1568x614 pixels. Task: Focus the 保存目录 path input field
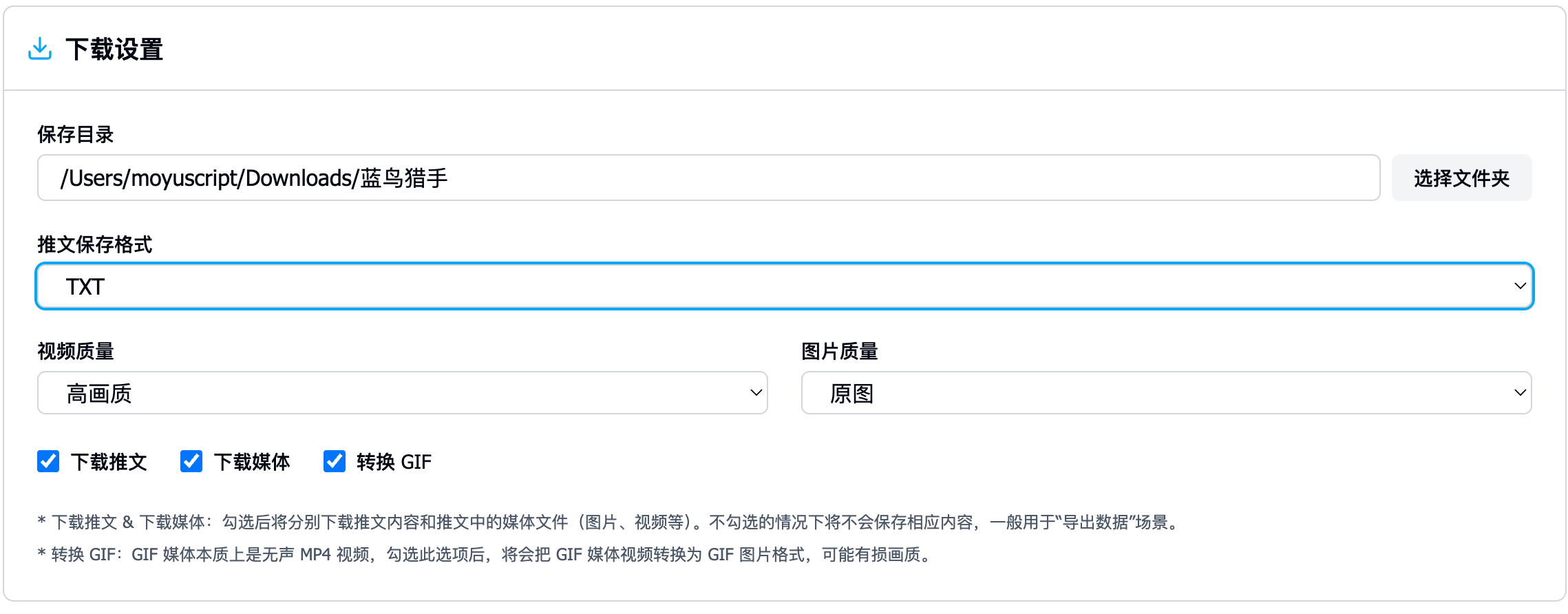point(708,178)
